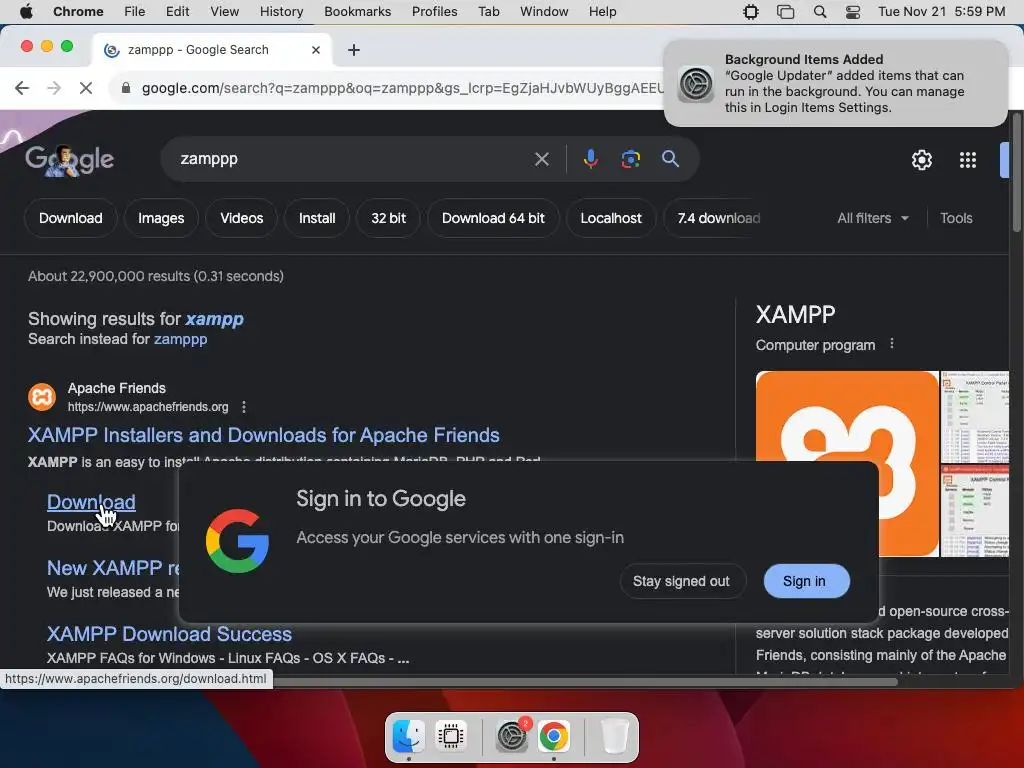Open the File menu
The width and height of the screenshot is (1024, 768).
tap(135, 11)
